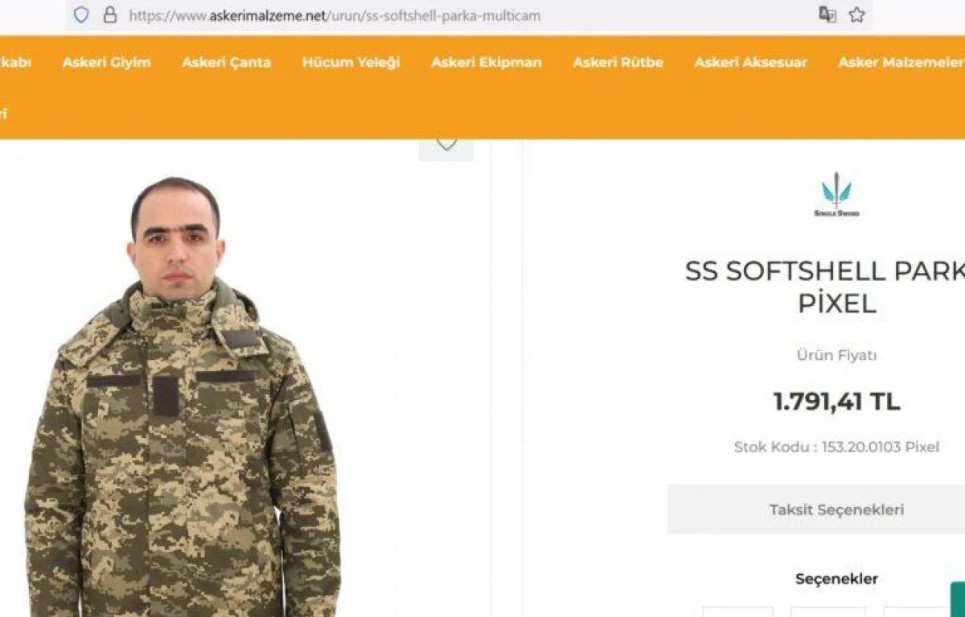Open the Askeri Ekipman menu
This screenshot has width=965, height=617.
(486, 62)
